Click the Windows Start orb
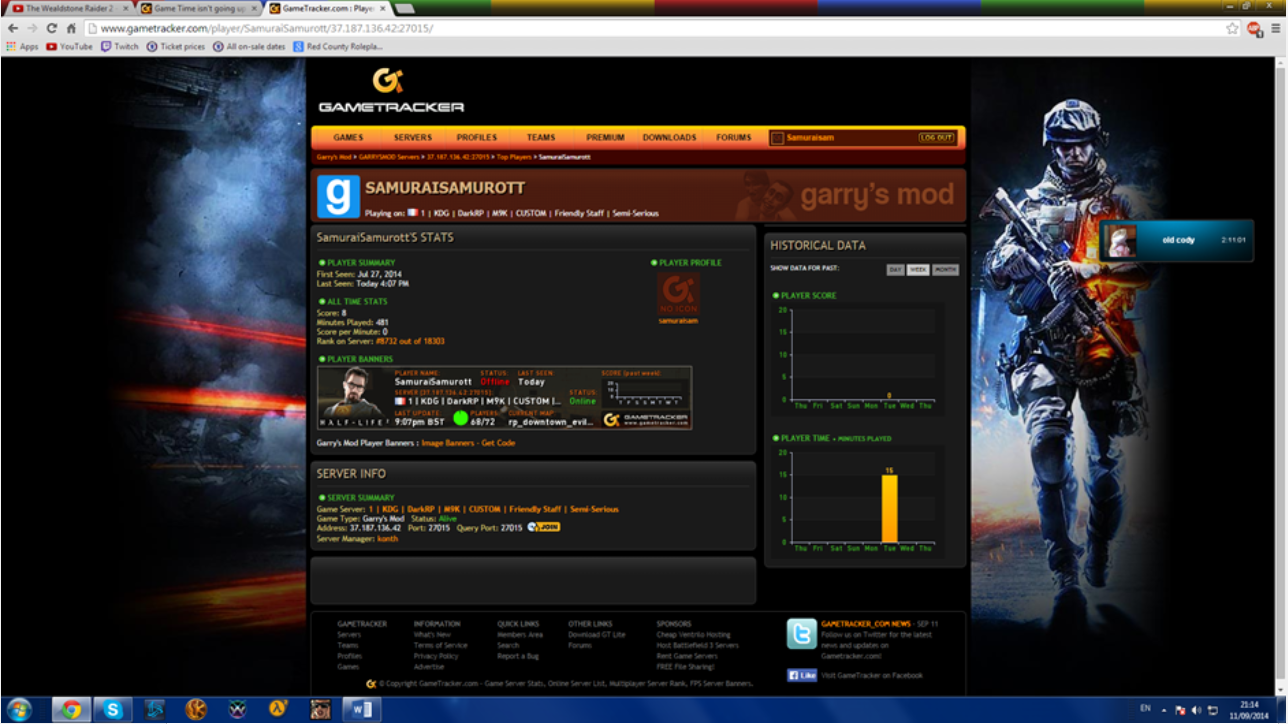Screen dimensions: 1288x724 (19, 709)
